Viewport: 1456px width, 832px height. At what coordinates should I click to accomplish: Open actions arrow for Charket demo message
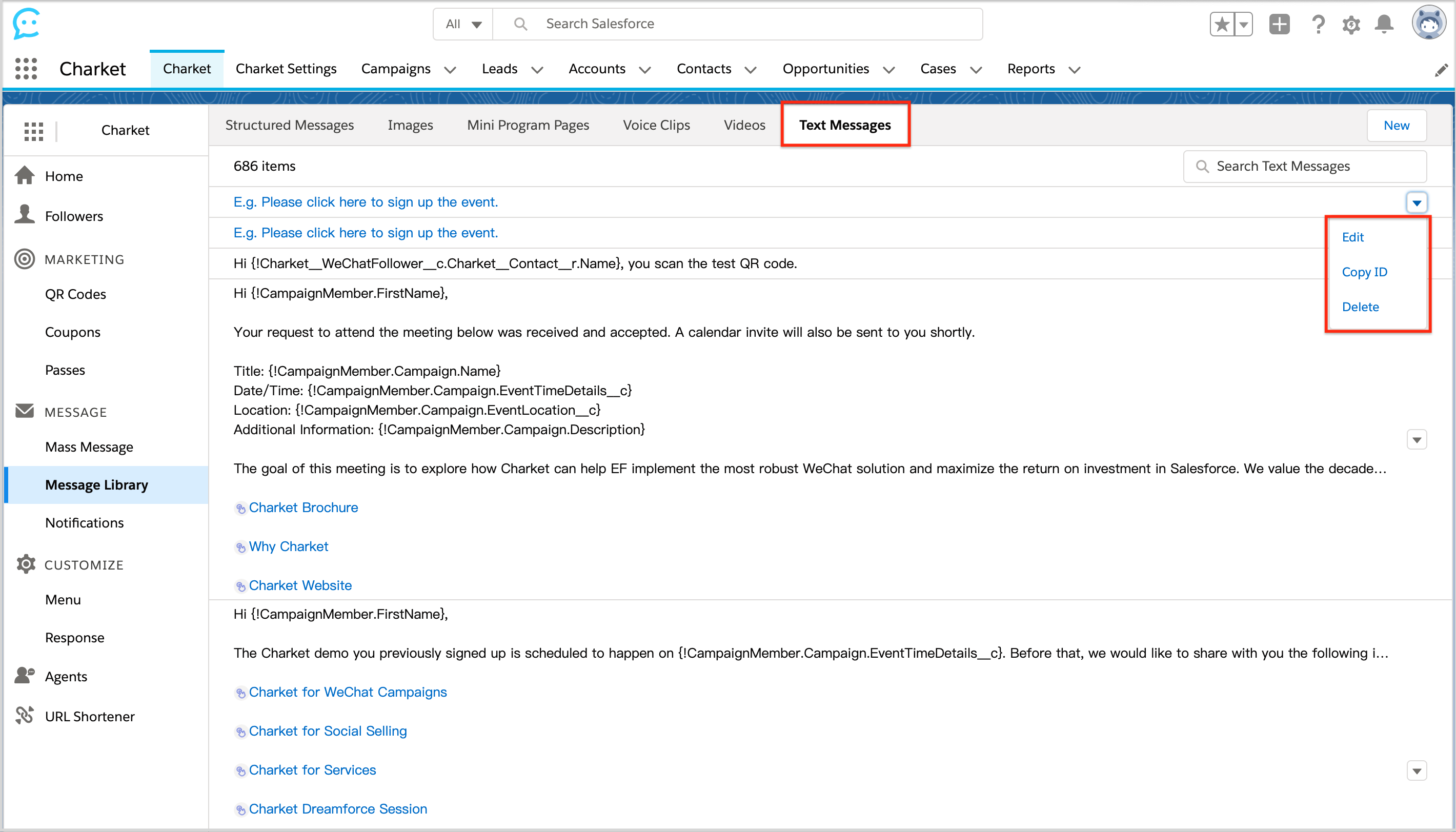point(1417,770)
